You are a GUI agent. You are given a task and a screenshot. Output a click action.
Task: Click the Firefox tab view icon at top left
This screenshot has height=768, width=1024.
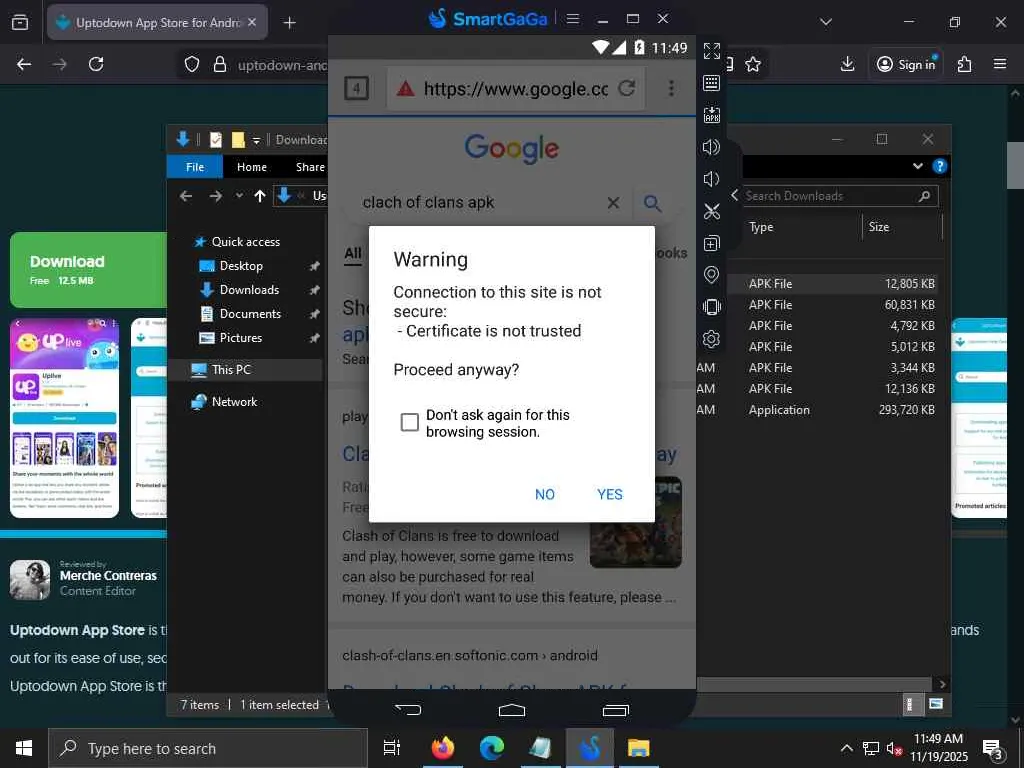(x=20, y=22)
